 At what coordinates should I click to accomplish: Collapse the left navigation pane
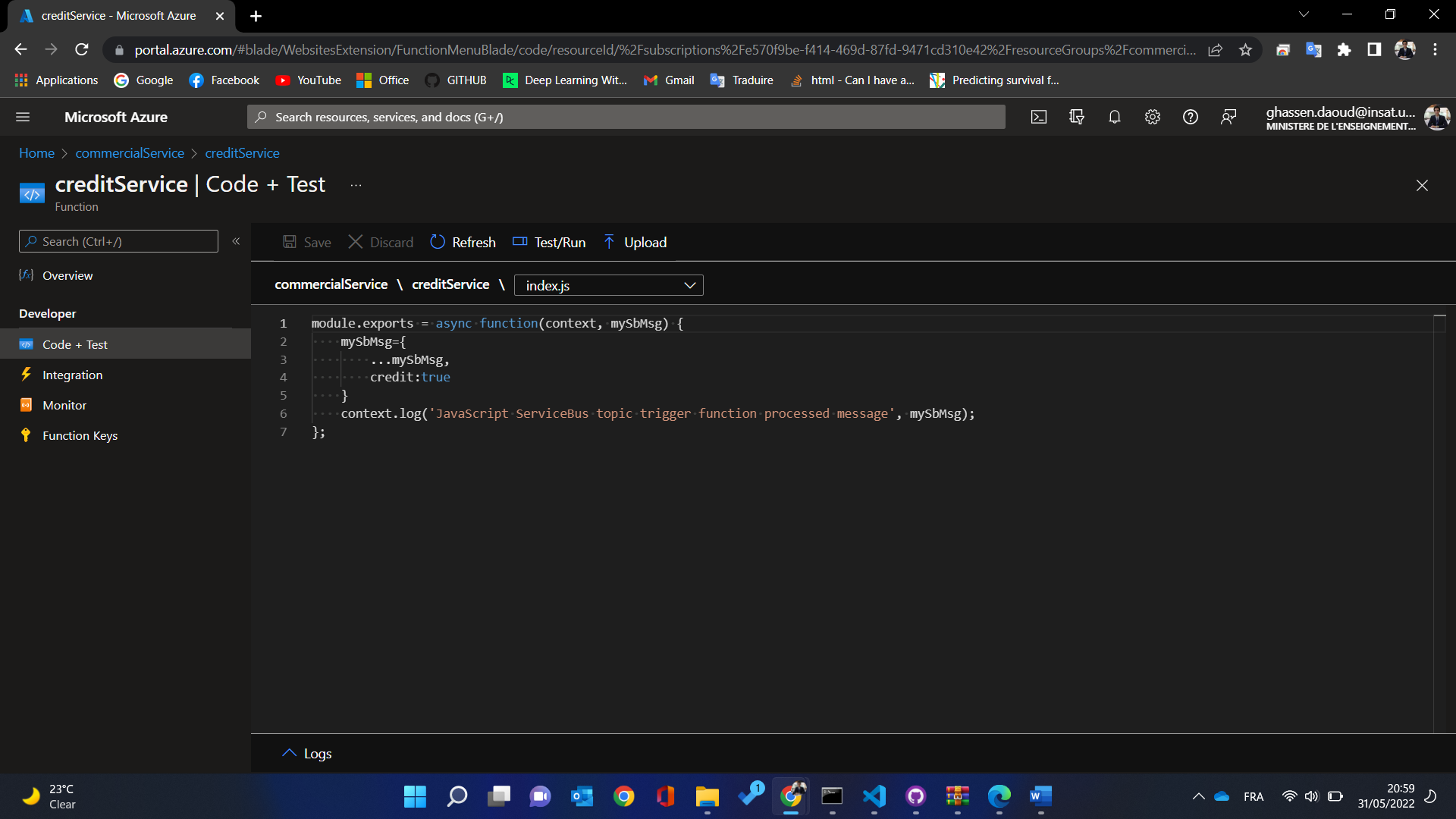coord(236,241)
